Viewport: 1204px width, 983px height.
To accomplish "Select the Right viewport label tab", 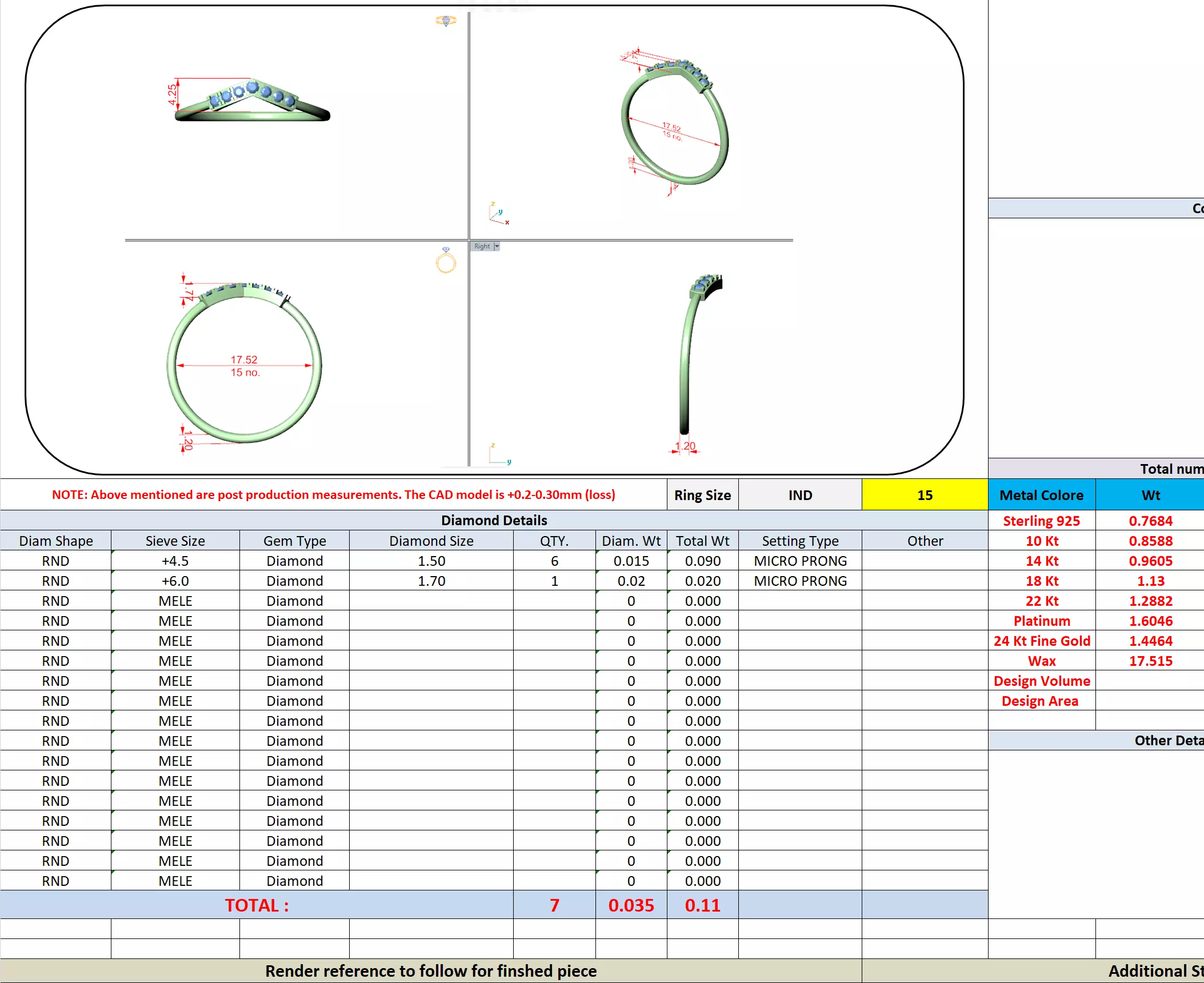I will coord(482,246).
